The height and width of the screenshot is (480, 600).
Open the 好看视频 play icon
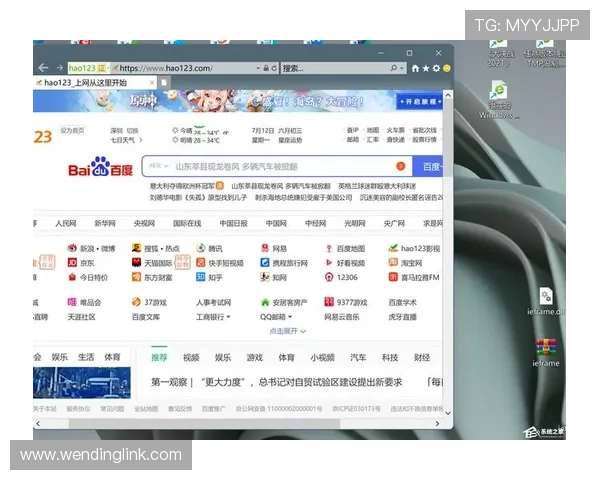pyautogui.click(x=329, y=263)
